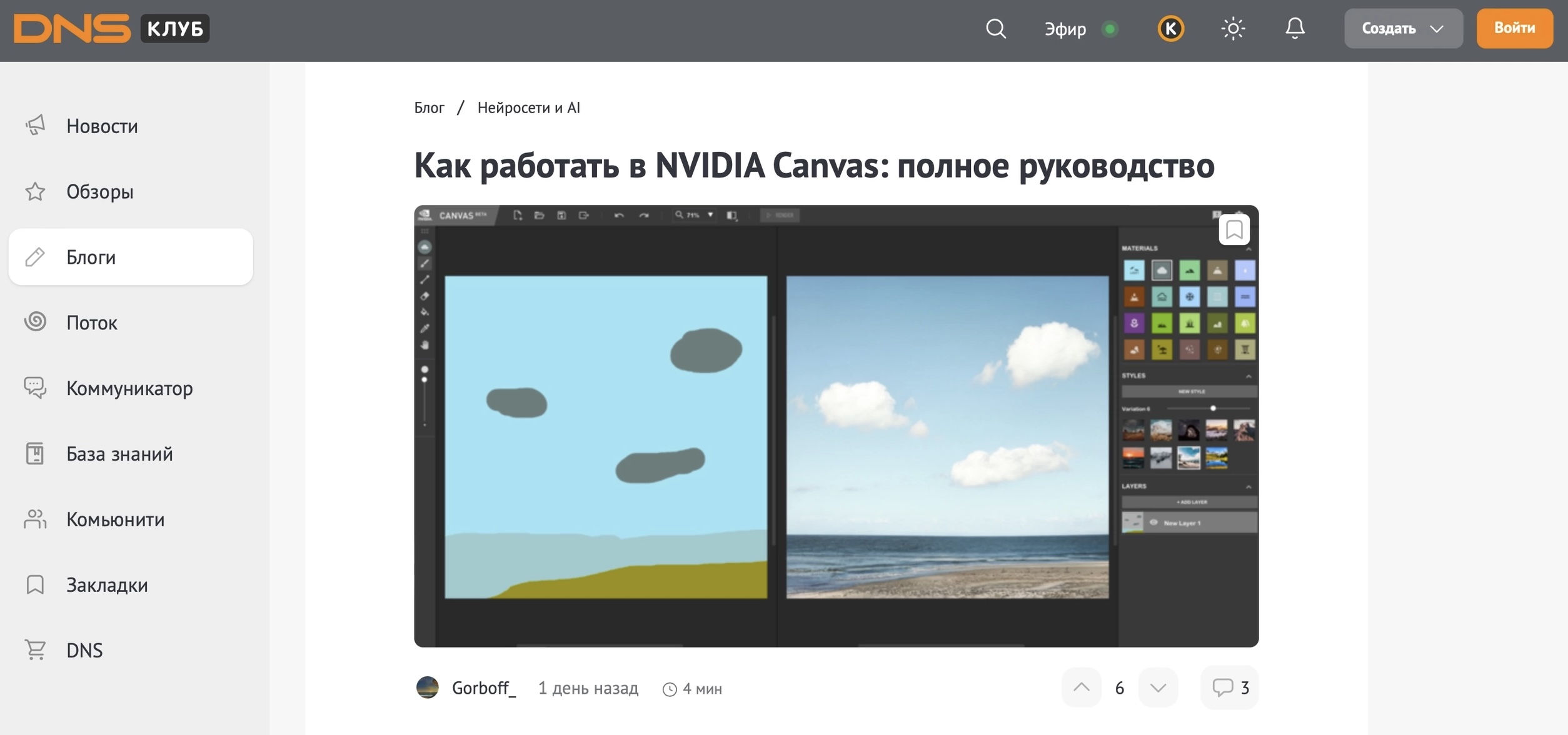Image resolution: width=1568 pixels, height=735 pixels.
Task: Open the Эфир live link
Action: 1065,29
